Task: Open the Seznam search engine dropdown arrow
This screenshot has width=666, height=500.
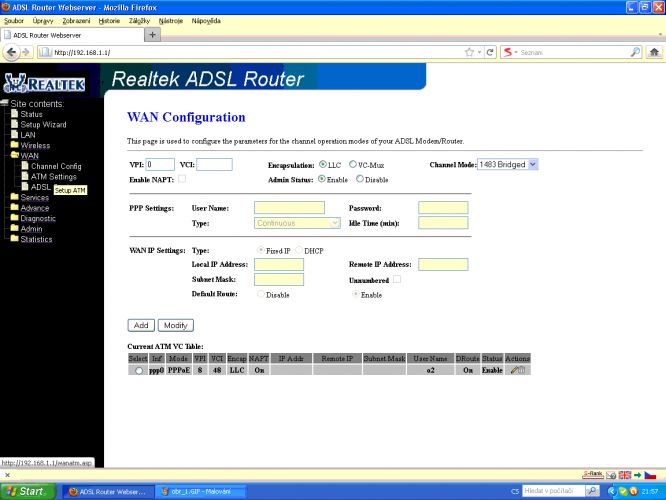Action: point(516,52)
